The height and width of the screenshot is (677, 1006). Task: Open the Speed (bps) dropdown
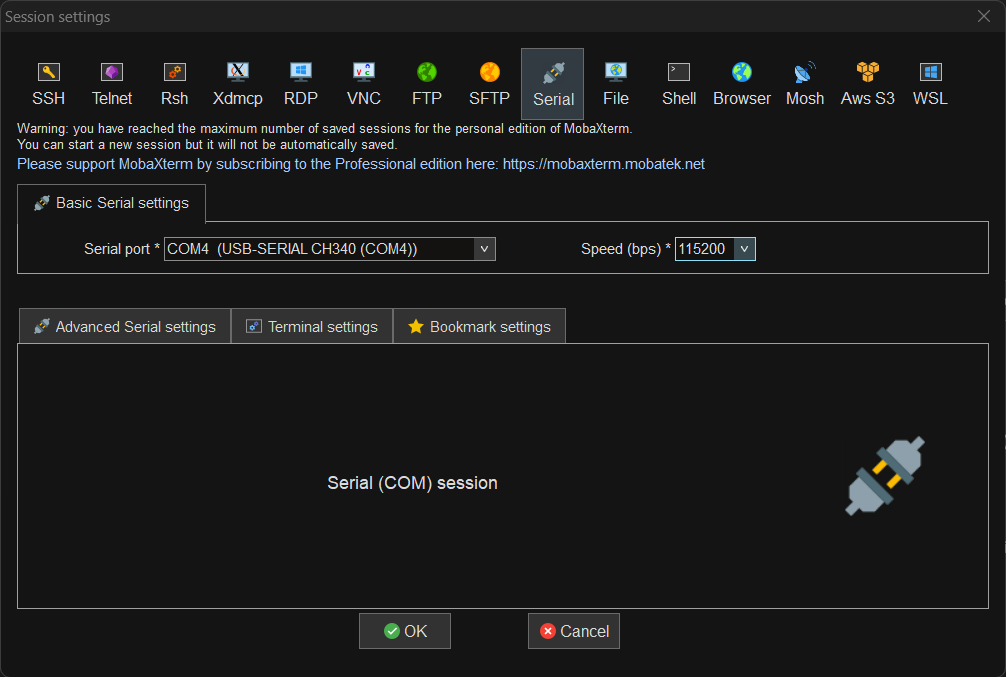(744, 249)
